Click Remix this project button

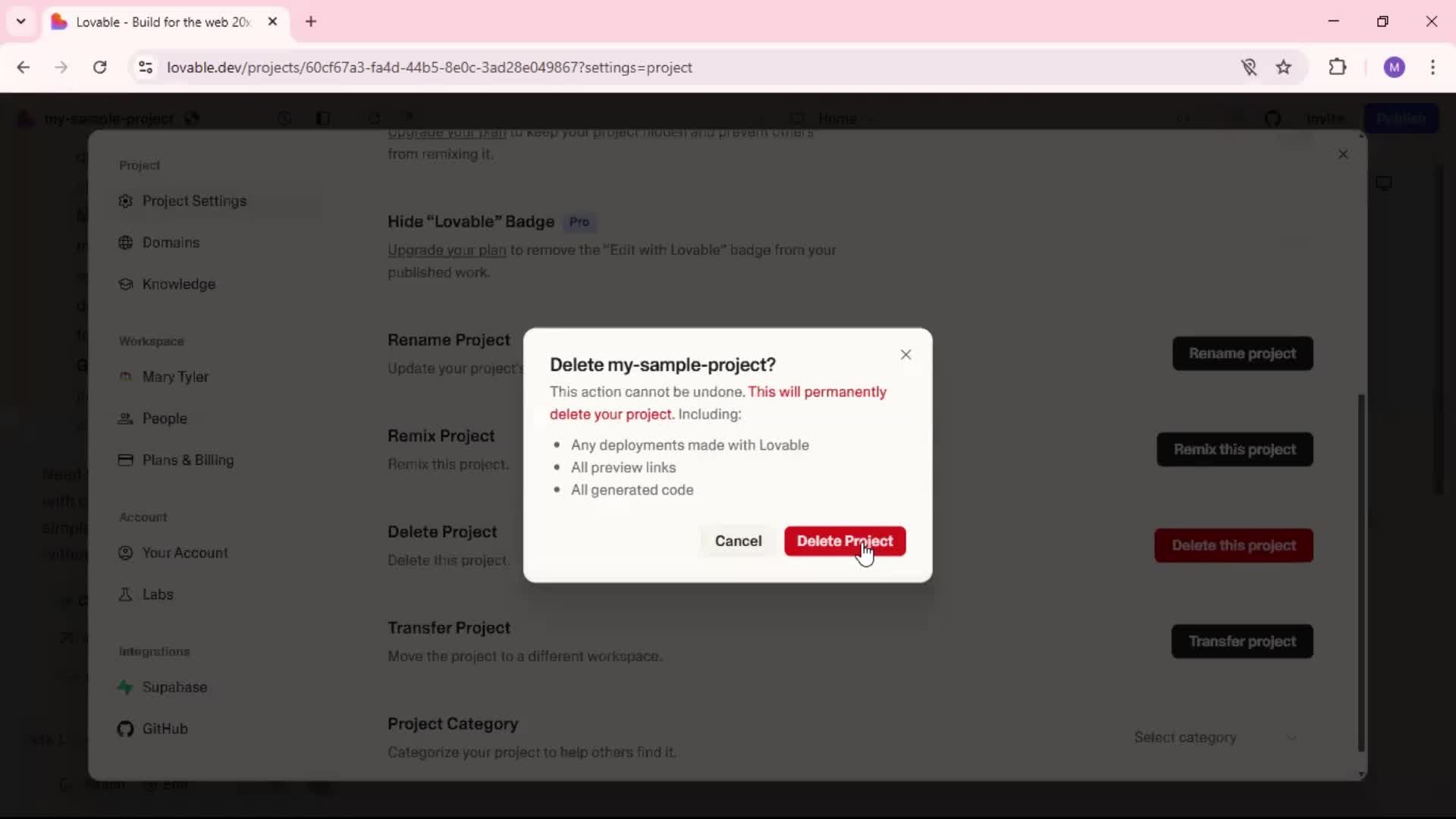click(1235, 450)
